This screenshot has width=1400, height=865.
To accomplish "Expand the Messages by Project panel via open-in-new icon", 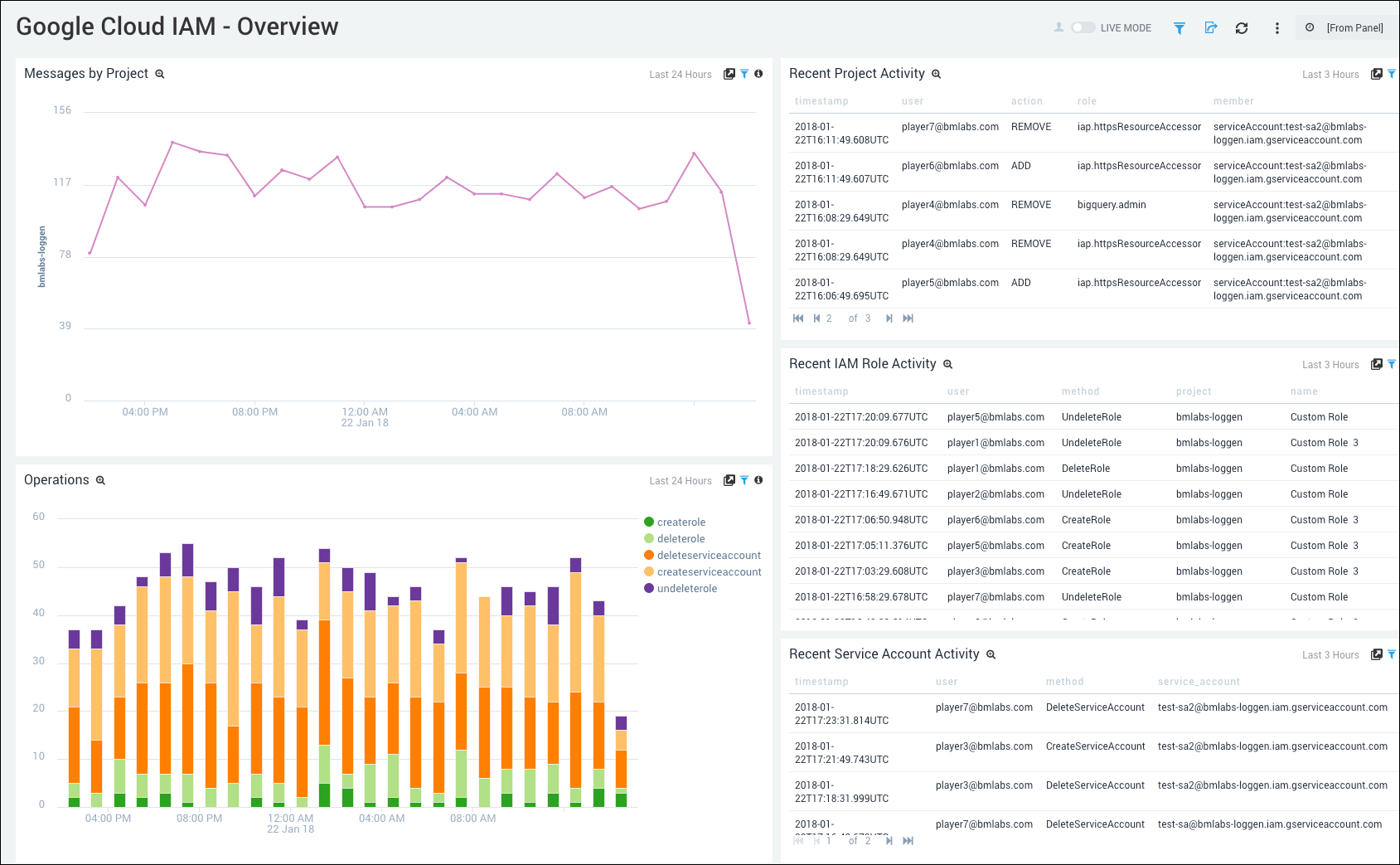I will point(729,74).
